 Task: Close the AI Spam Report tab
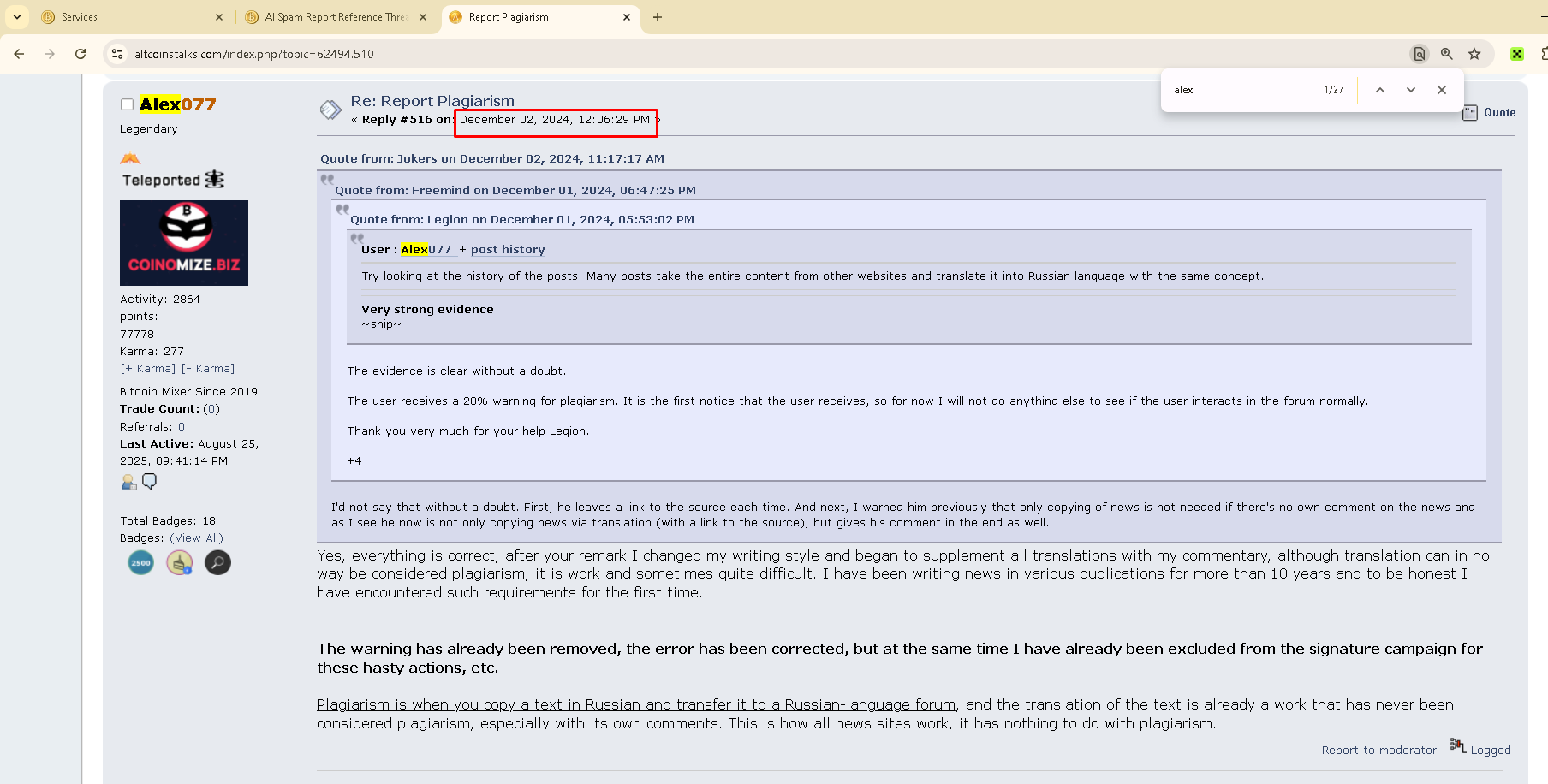pyautogui.click(x=423, y=17)
